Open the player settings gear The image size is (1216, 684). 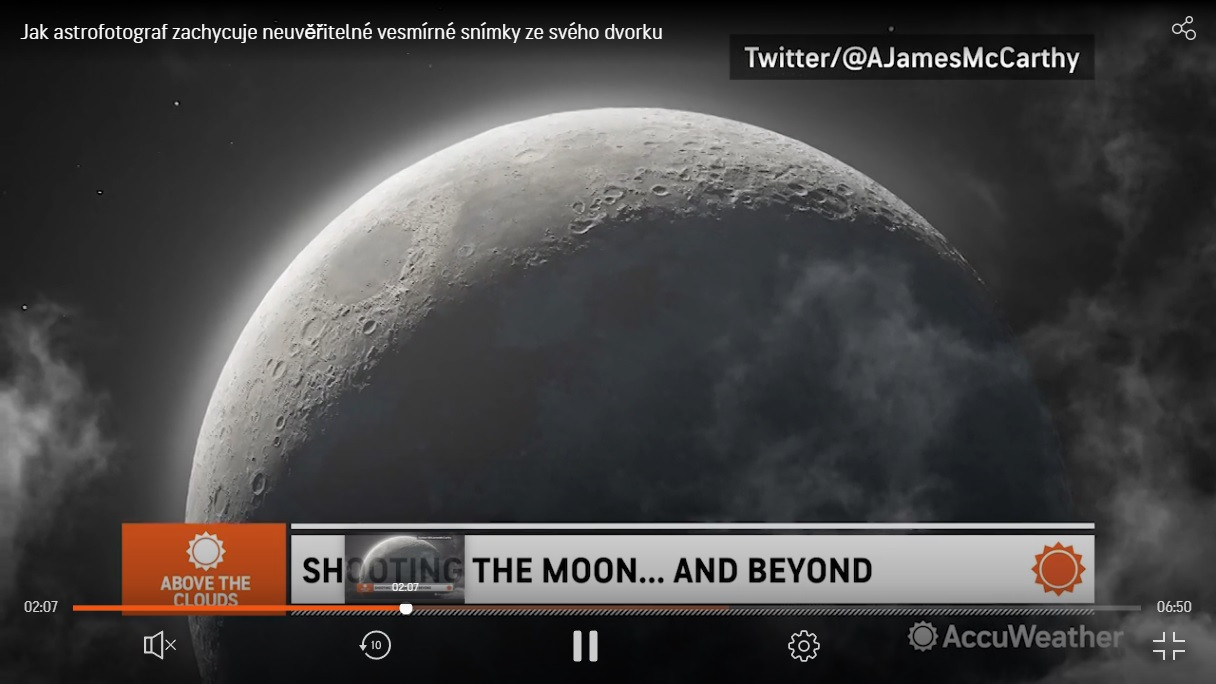coord(803,646)
